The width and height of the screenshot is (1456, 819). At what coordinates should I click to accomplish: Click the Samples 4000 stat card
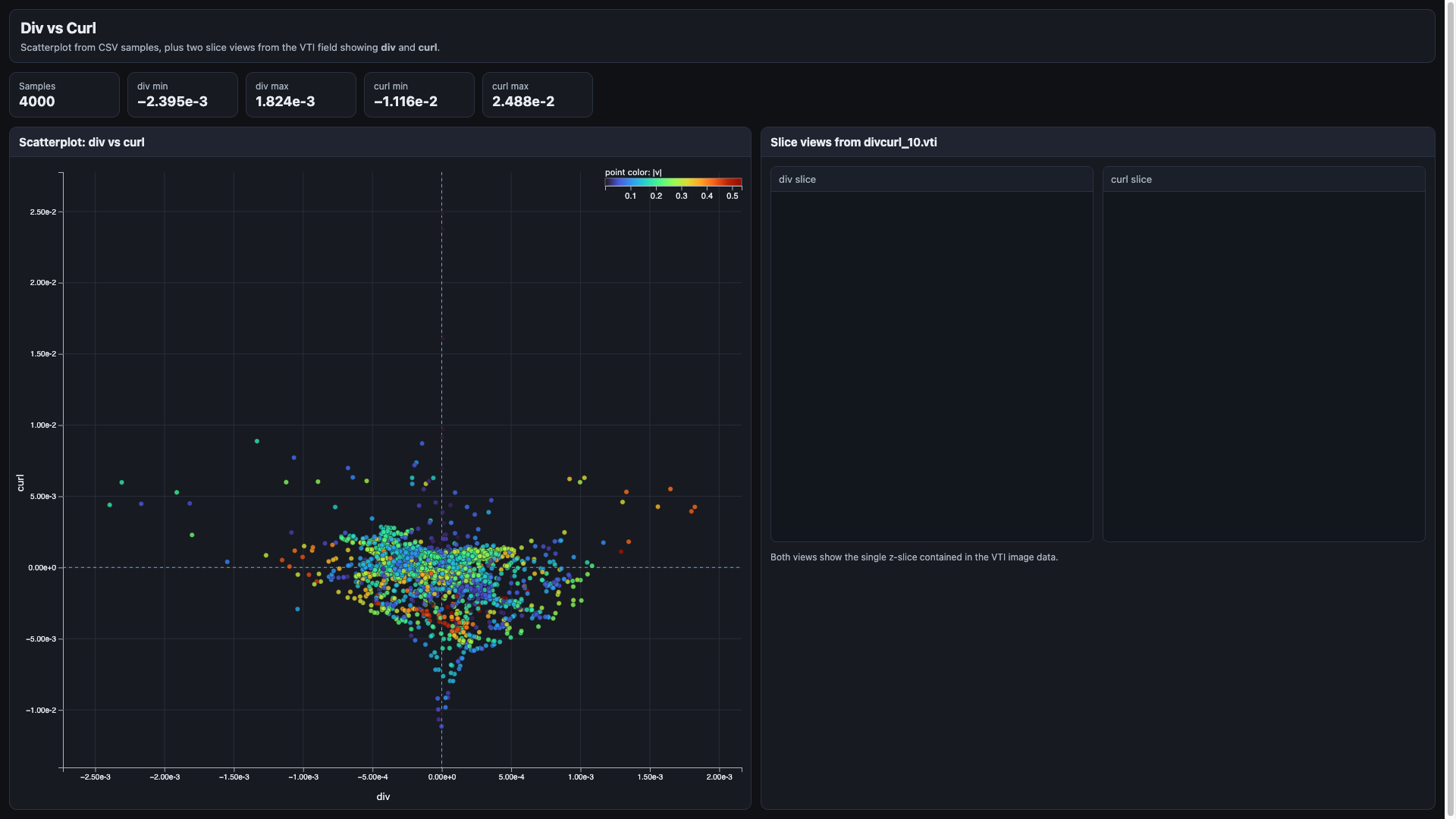(x=64, y=95)
